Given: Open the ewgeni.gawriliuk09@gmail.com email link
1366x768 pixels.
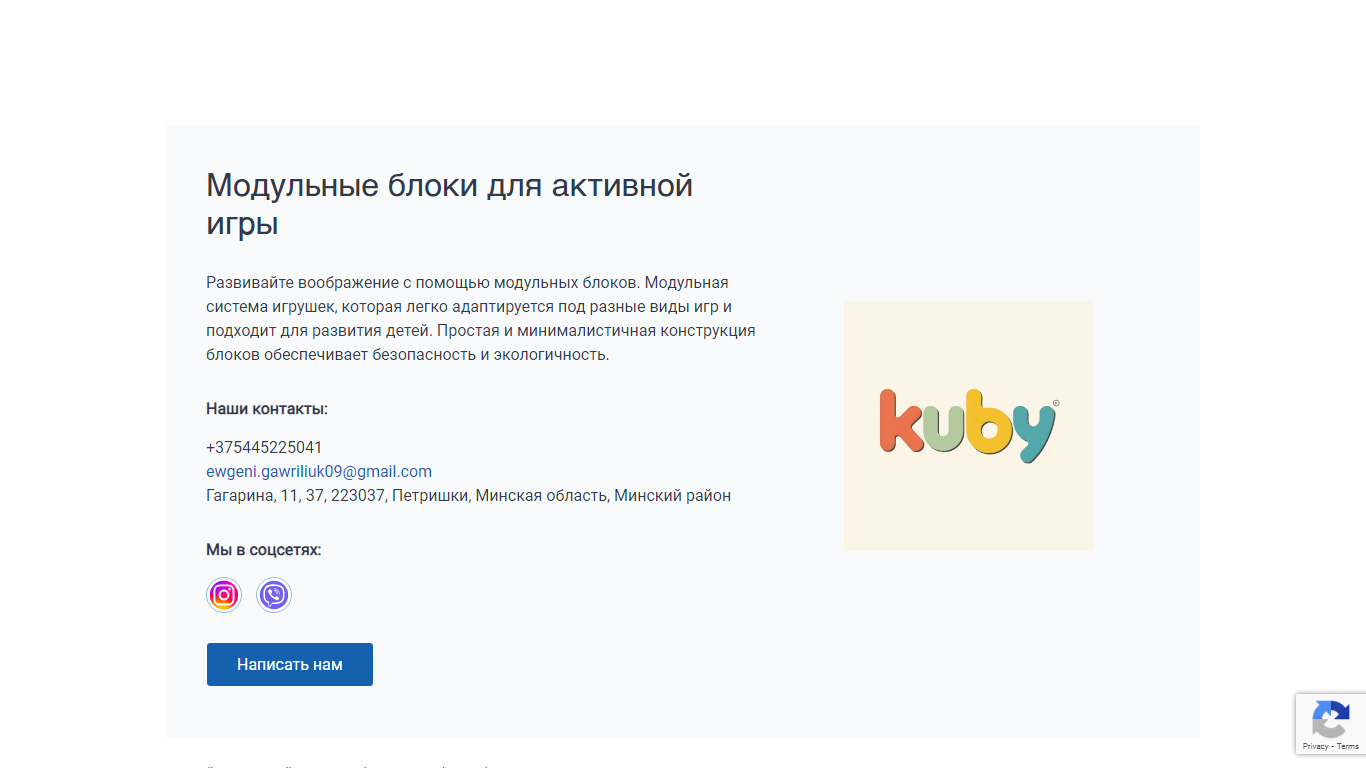Looking at the screenshot, I should pyautogui.click(x=319, y=471).
